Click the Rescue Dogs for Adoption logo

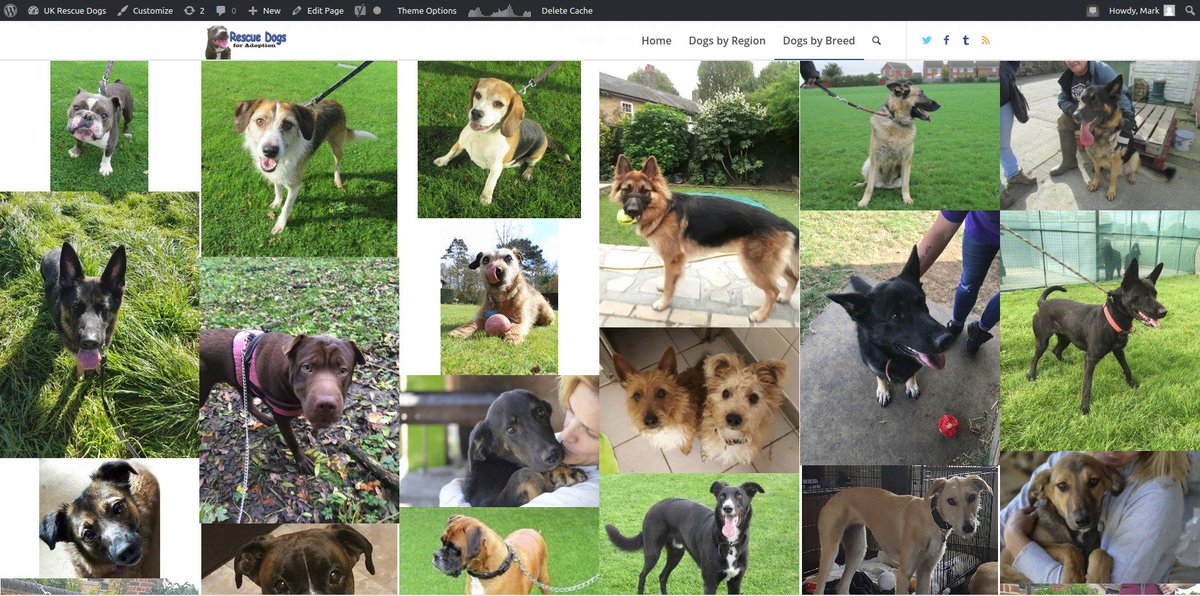(x=246, y=41)
